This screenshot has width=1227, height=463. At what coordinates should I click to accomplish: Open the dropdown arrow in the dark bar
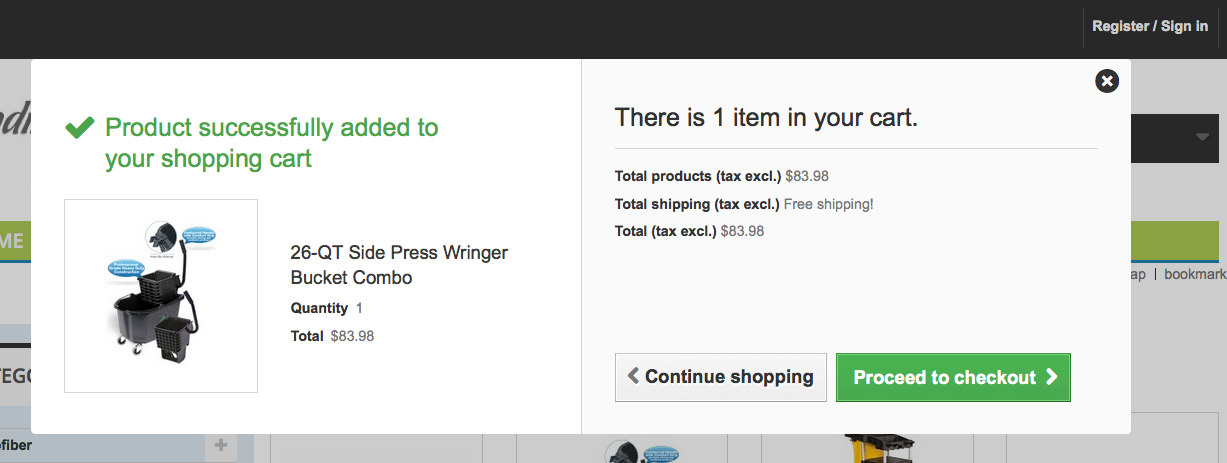[x=1202, y=137]
